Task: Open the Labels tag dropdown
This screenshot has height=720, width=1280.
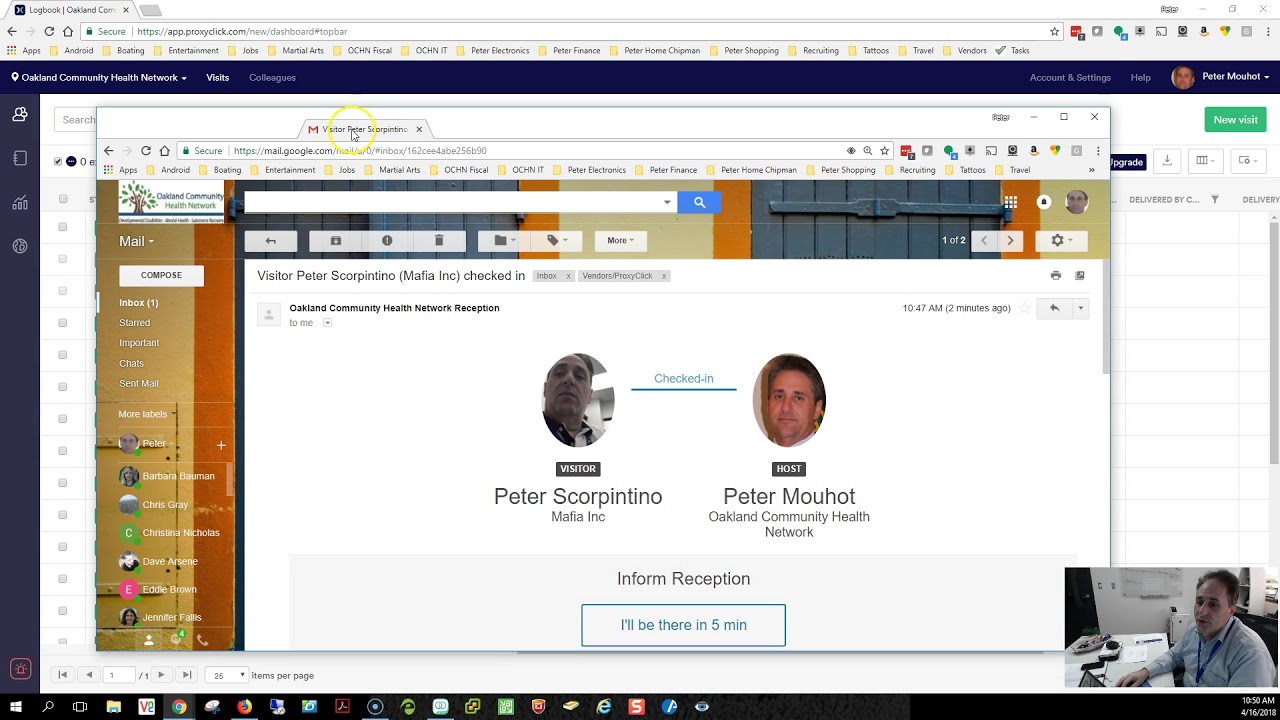Action: [556, 240]
